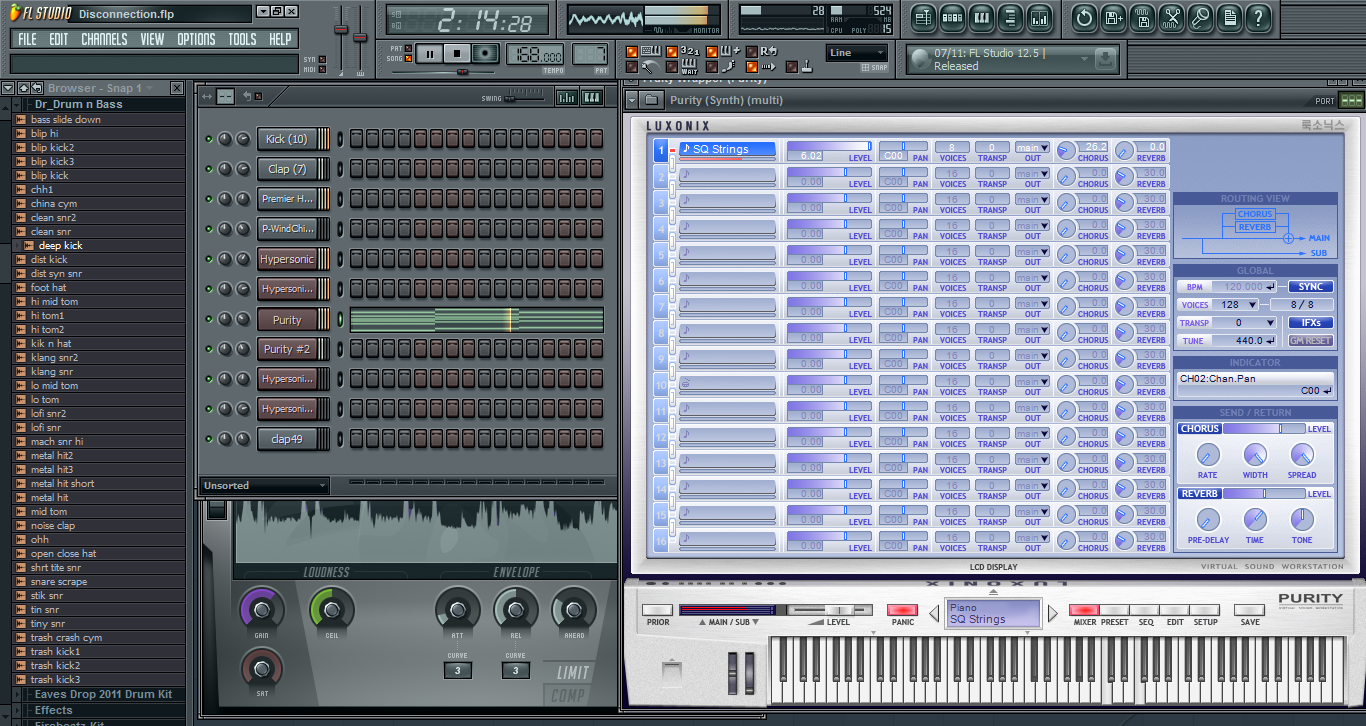Click the channel rack graph editor icon

566,97
